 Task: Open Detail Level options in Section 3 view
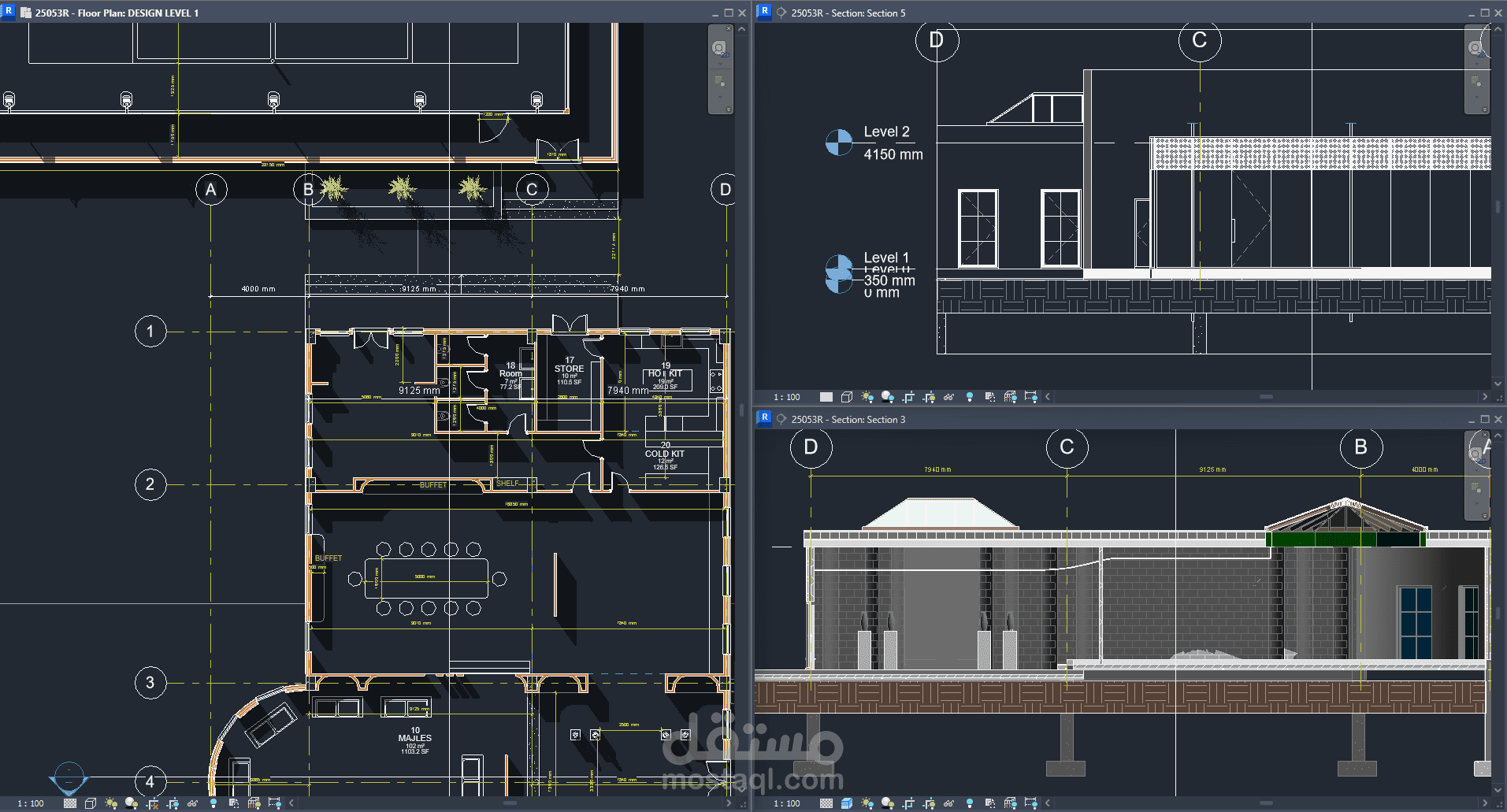(826, 803)
